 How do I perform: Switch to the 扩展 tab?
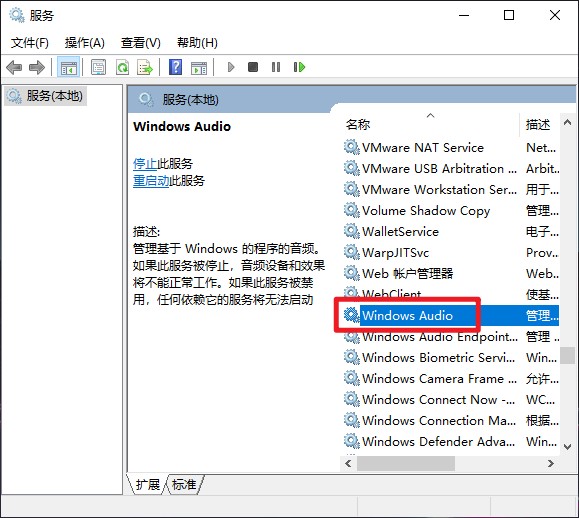[147, 484]
